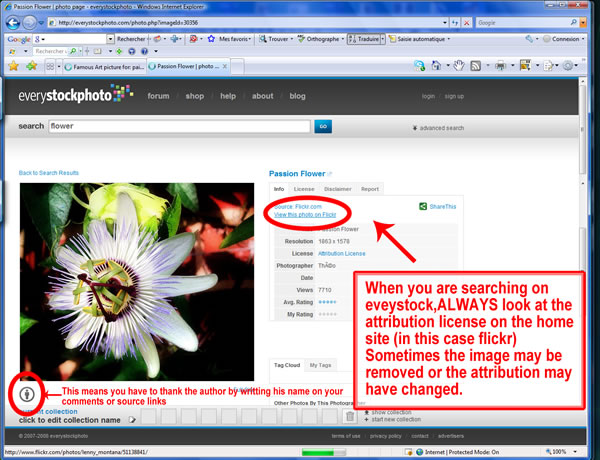Open the tab list dropdown arrow
This screenshot has width=600, height=460.
click(59, 67)
